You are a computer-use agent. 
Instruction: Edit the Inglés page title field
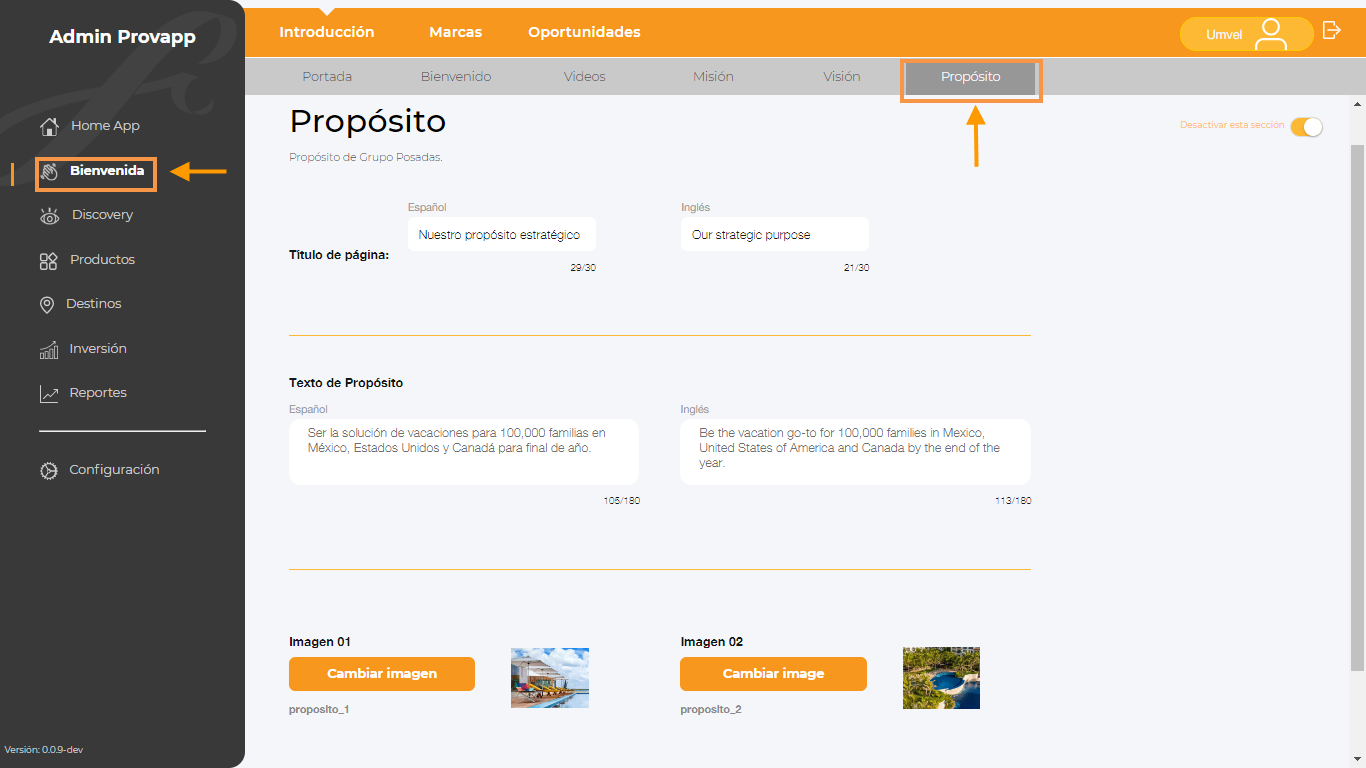(775, 235)
